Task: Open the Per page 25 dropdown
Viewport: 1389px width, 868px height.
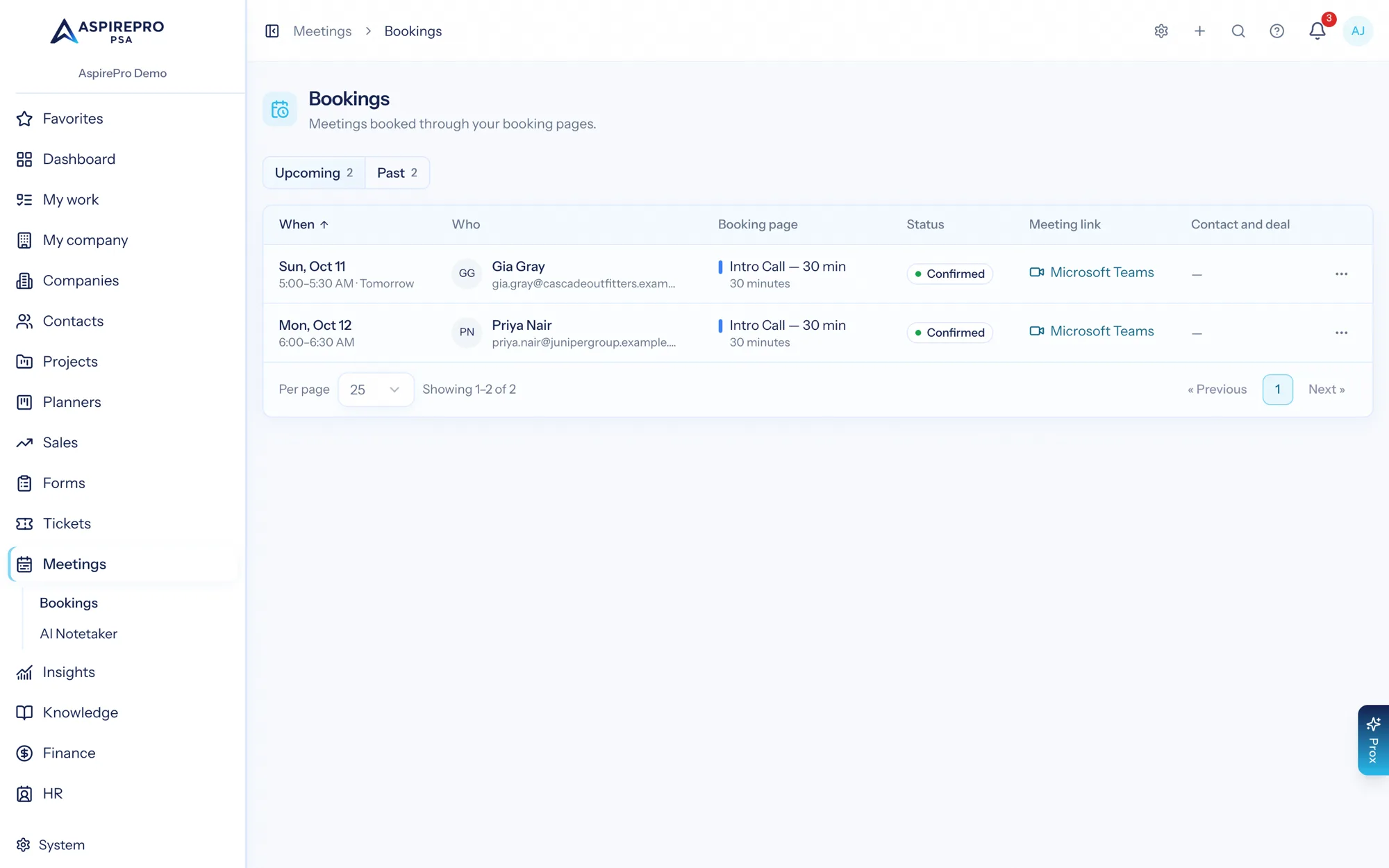Action: click(376, 390)
